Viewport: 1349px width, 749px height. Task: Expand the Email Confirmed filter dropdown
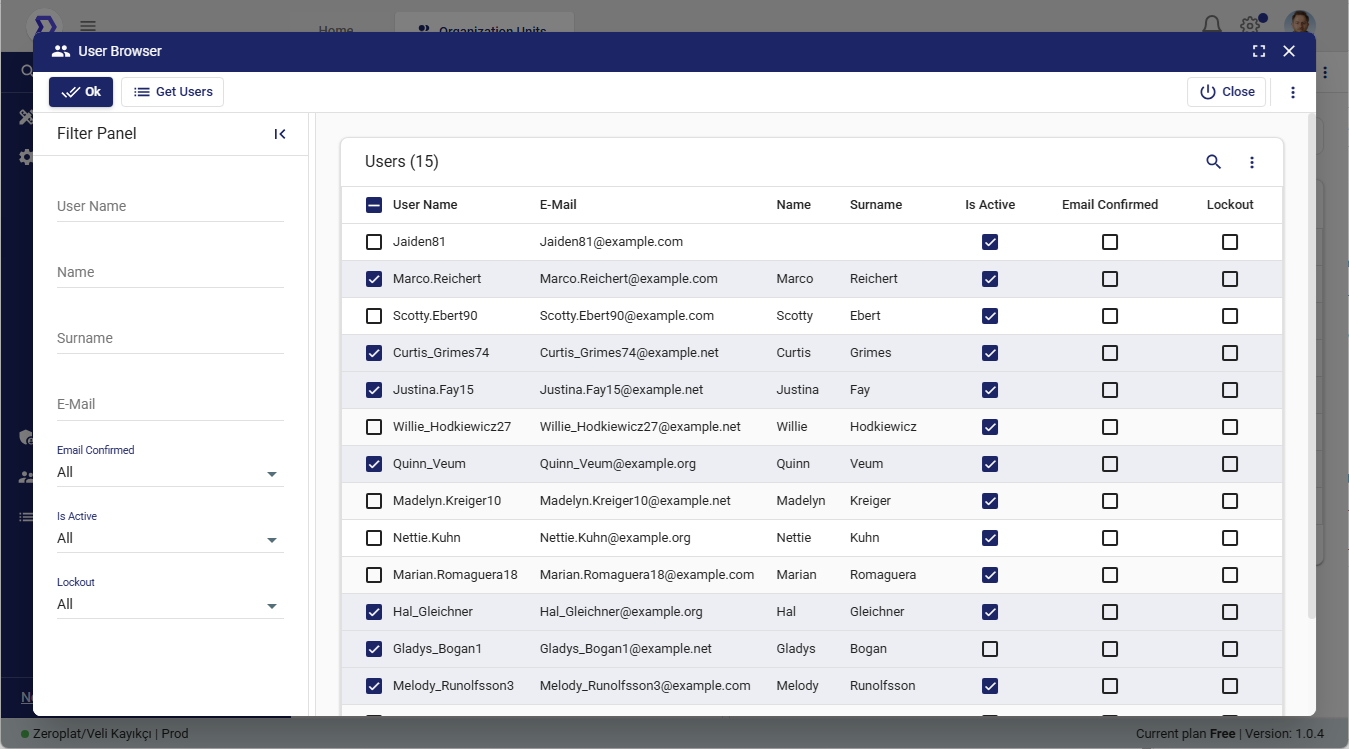coord(170,473)
